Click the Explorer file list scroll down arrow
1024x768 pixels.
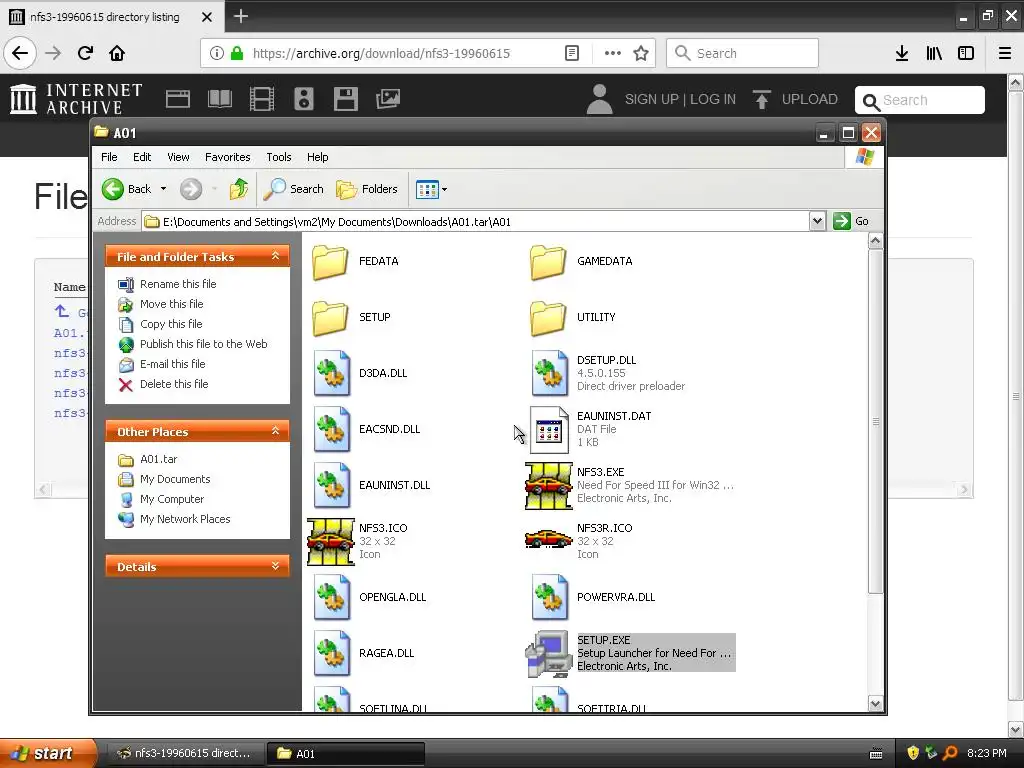click(x=875, y=703)
